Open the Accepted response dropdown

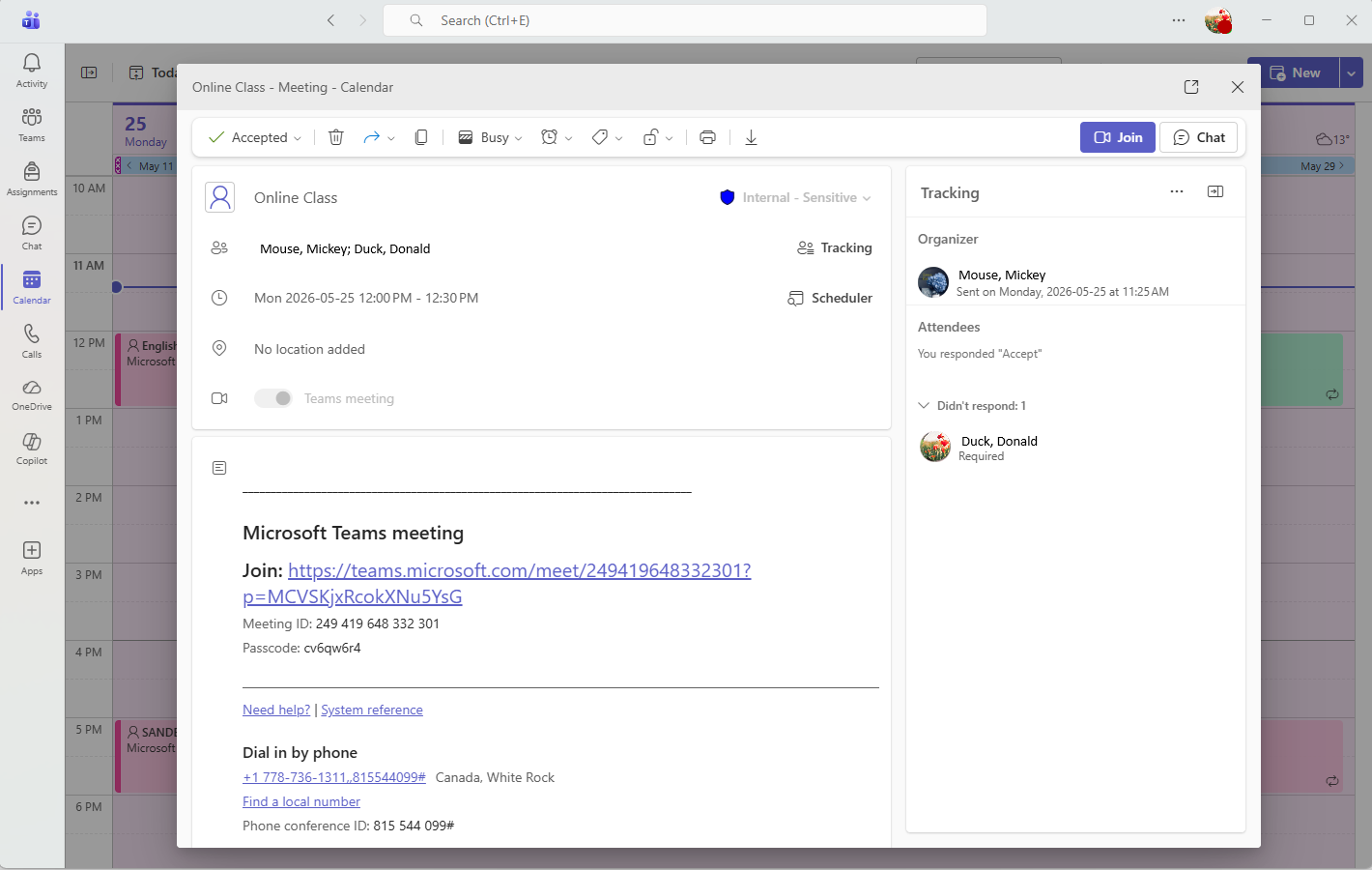pos(255,137)
